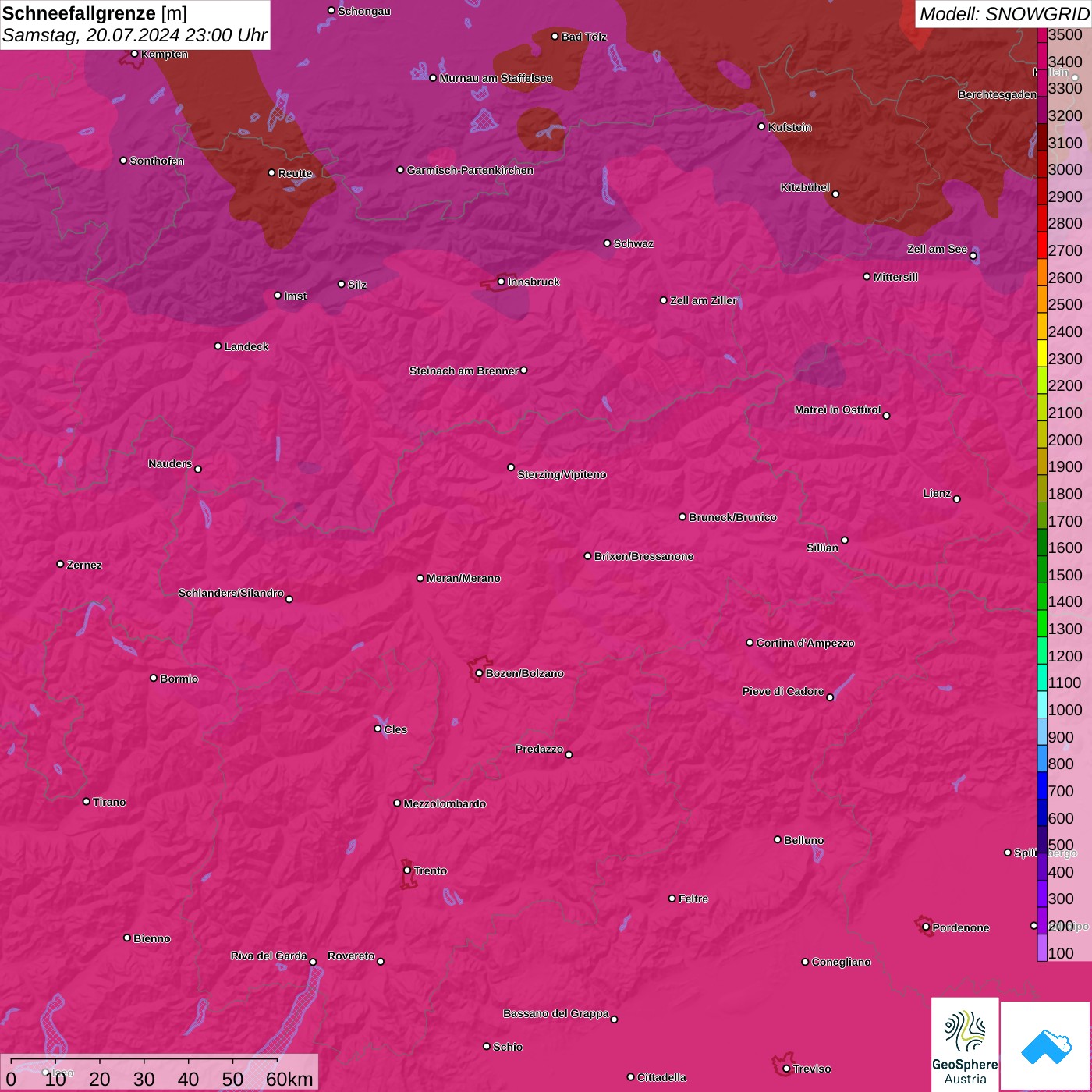The height and width of the screenshot is (1092, 1092).
Task: Click the Kempten location marker
Action: [x=135, y=54]
